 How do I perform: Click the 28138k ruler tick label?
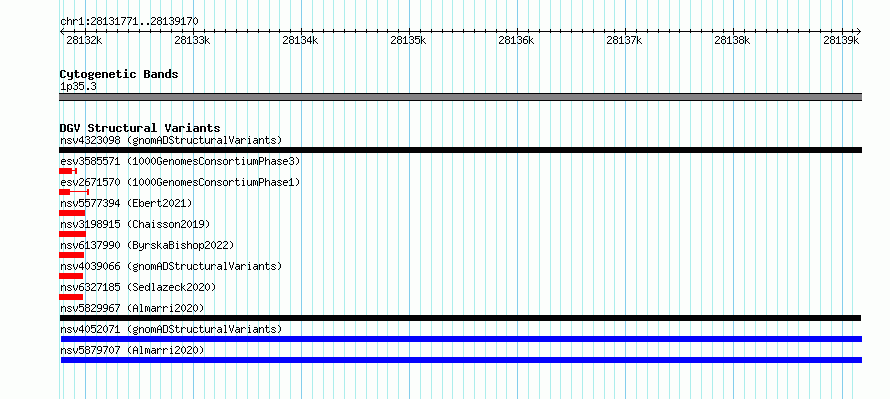(732, 40)
